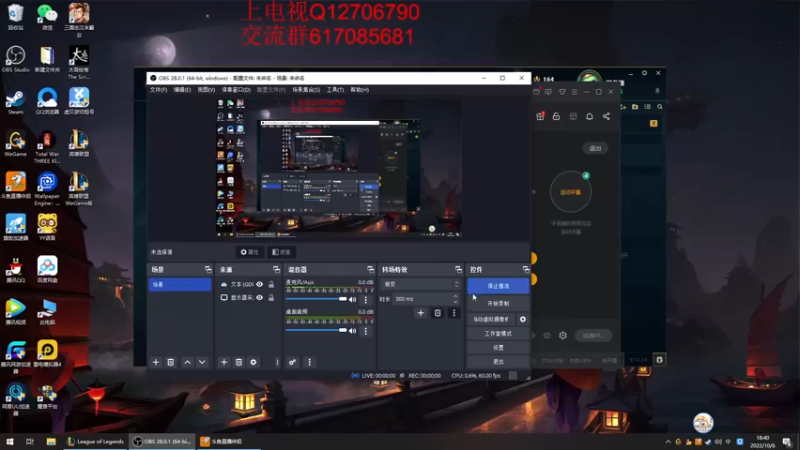This screenshot has width=800, height=450.
Task: Pop out the audio mixer dock panel
Action: click(370, 269)
